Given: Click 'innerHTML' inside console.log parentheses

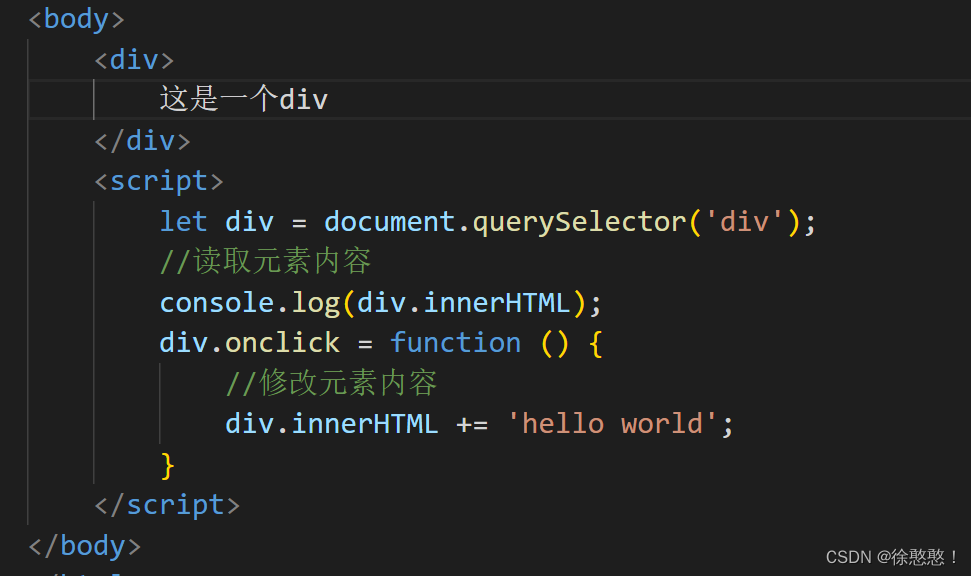Looking at the screenshot, I should pos(497,303).
